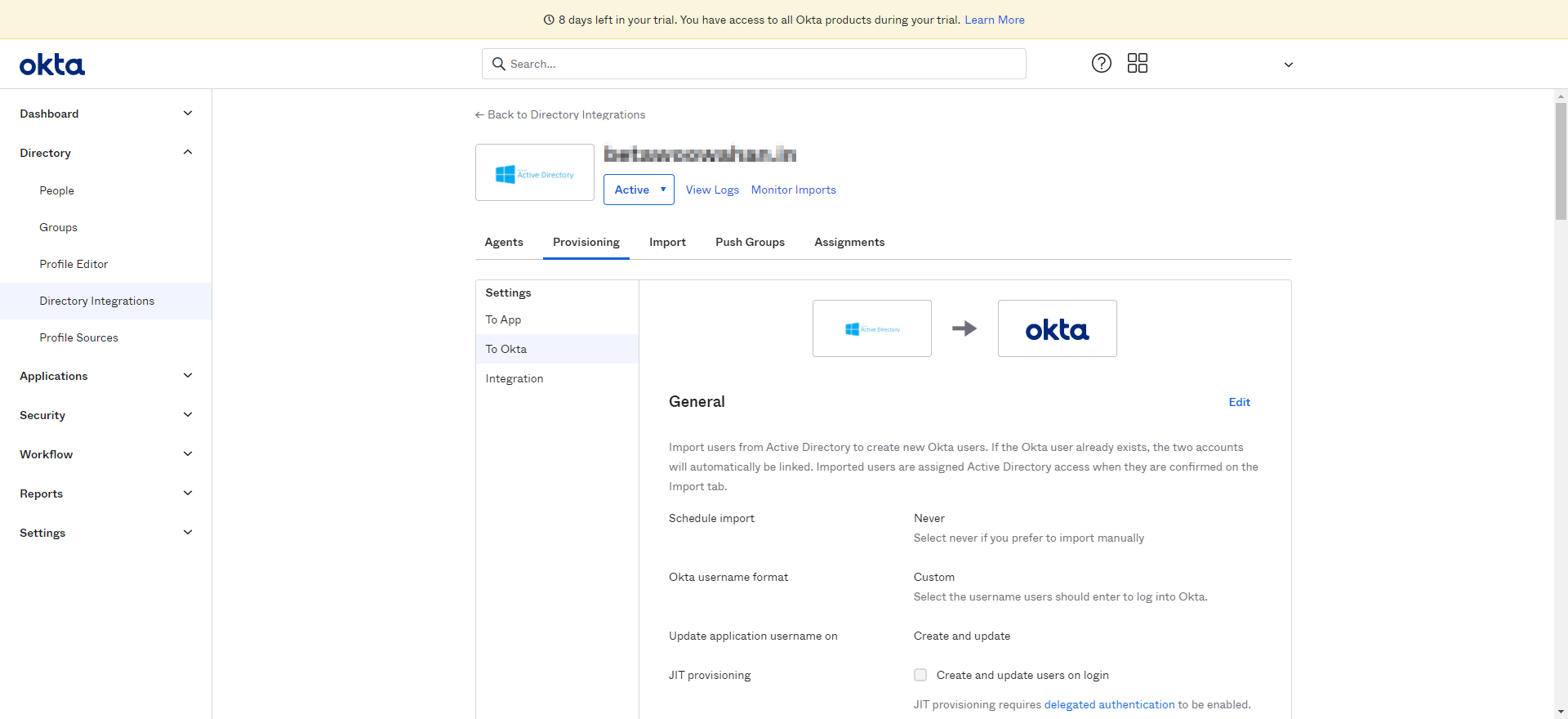Screen dimensions: 1568x719
Task: Click the scrollbar down arrow
Action: point(1561,712)
